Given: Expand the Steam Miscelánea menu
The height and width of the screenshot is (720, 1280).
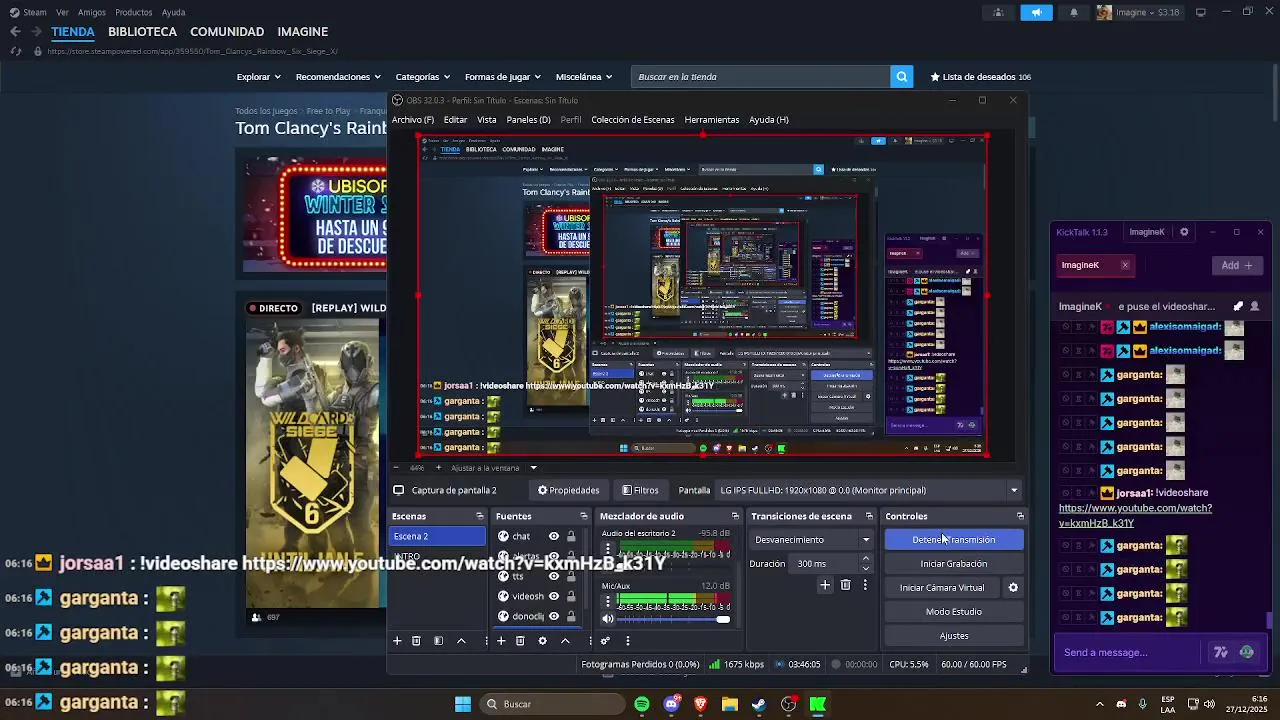Looking at the screenshot, I should point(584,77).
